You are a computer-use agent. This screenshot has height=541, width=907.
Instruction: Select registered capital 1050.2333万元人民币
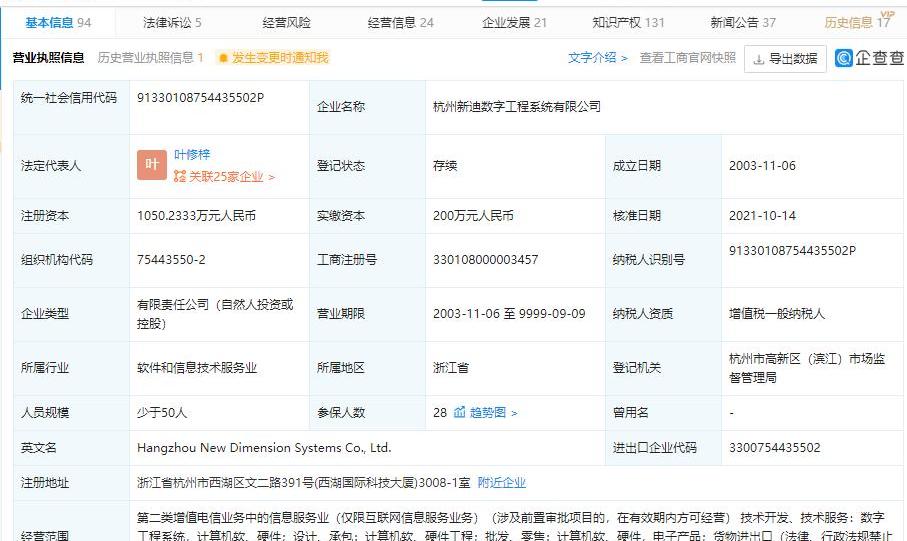[x=196, y=216]
